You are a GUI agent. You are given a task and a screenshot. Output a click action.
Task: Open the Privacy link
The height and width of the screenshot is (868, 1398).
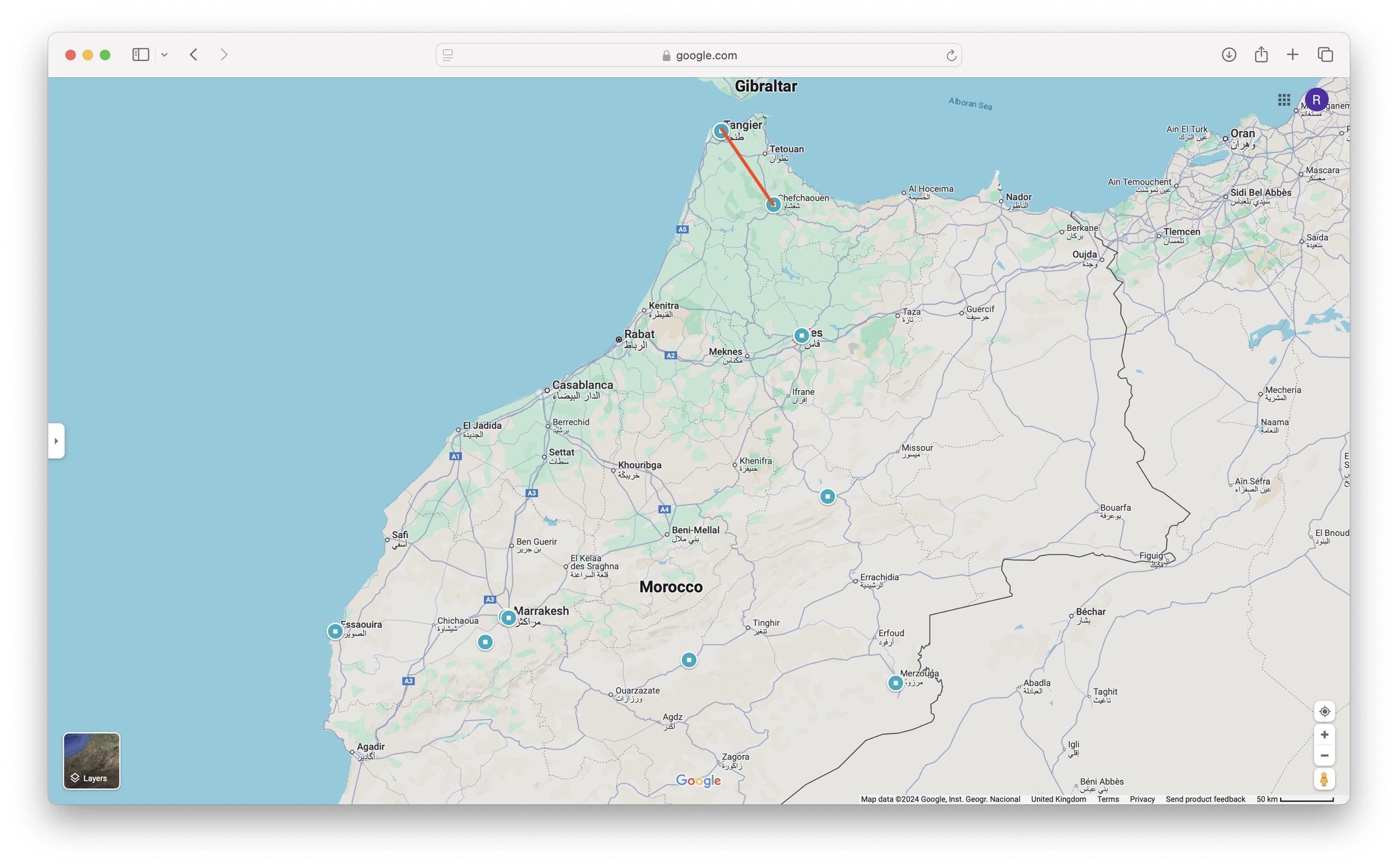tap(1142, 799)
